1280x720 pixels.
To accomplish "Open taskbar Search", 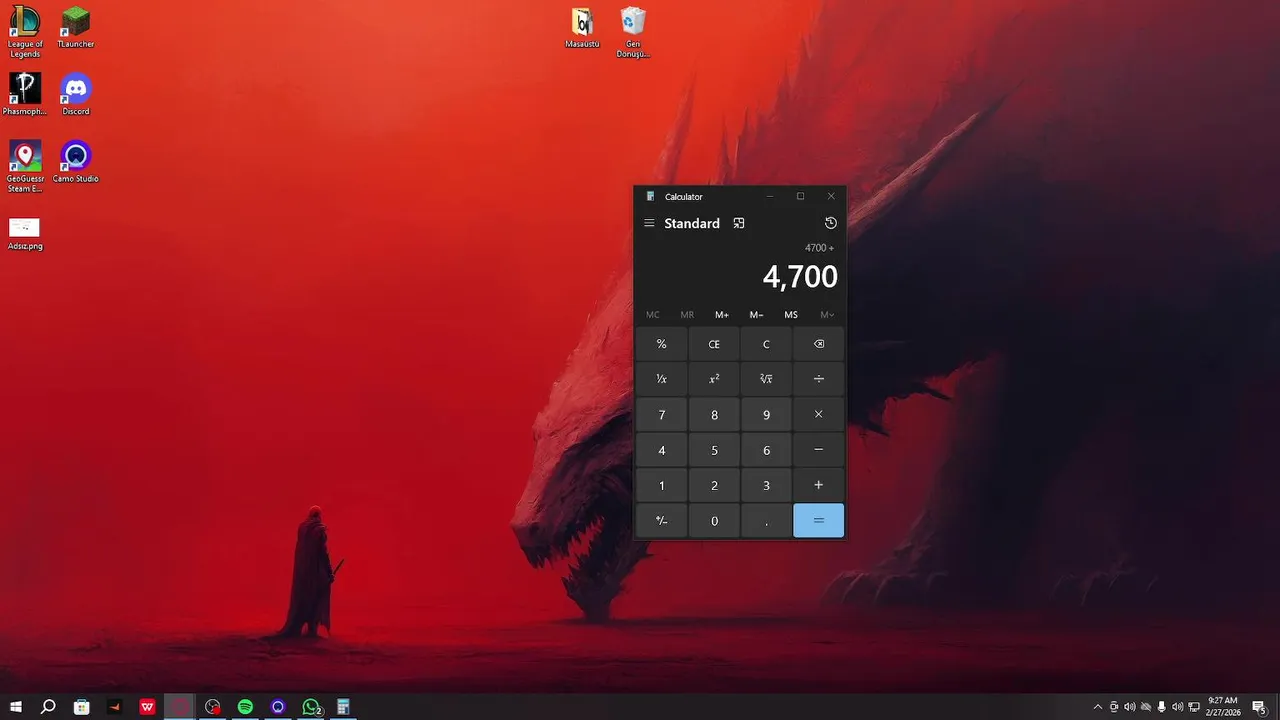I will [x=48, y=707].
